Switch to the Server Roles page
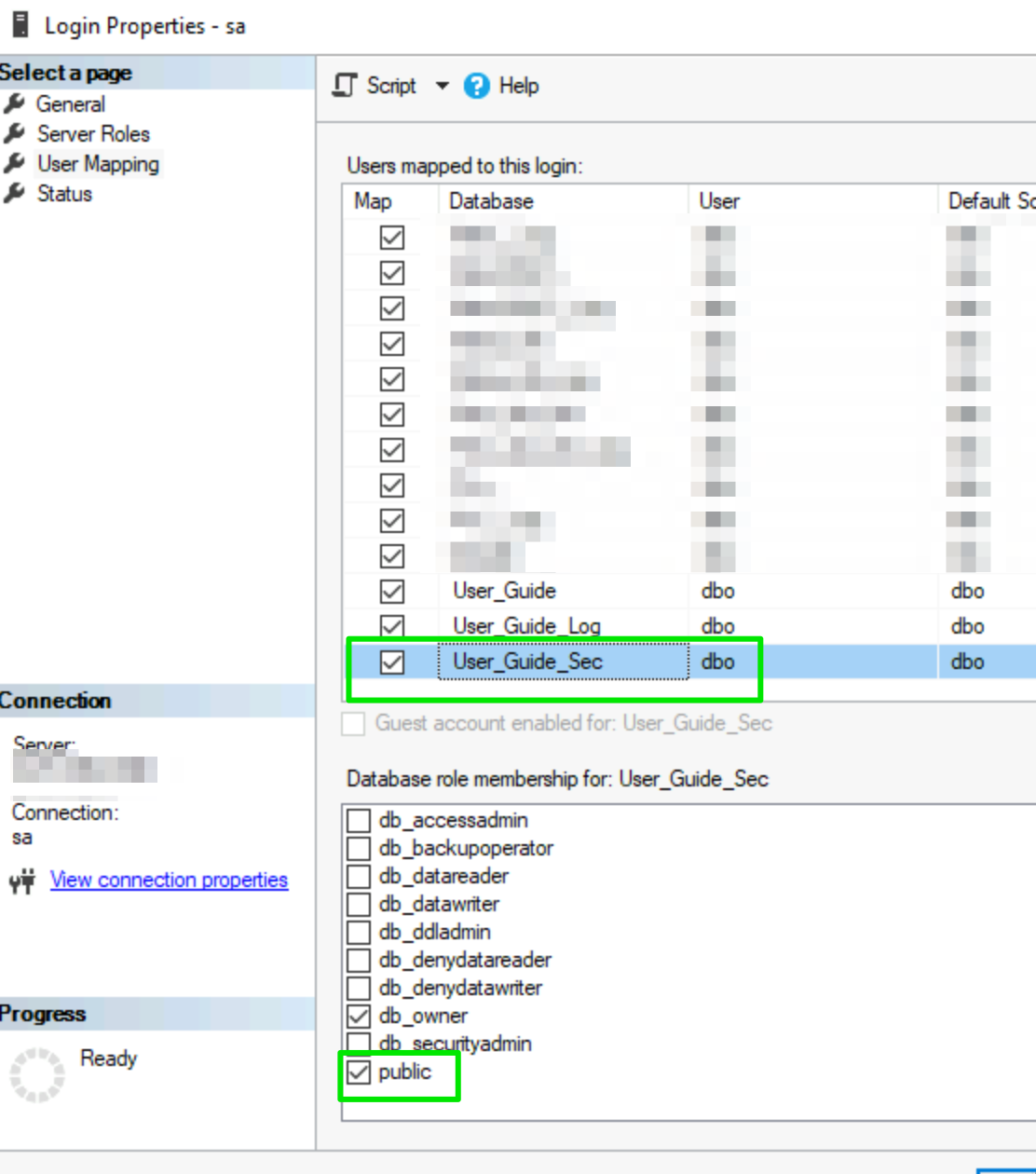The width and height of the screenshot is (1036, 1174). point(93,134)
